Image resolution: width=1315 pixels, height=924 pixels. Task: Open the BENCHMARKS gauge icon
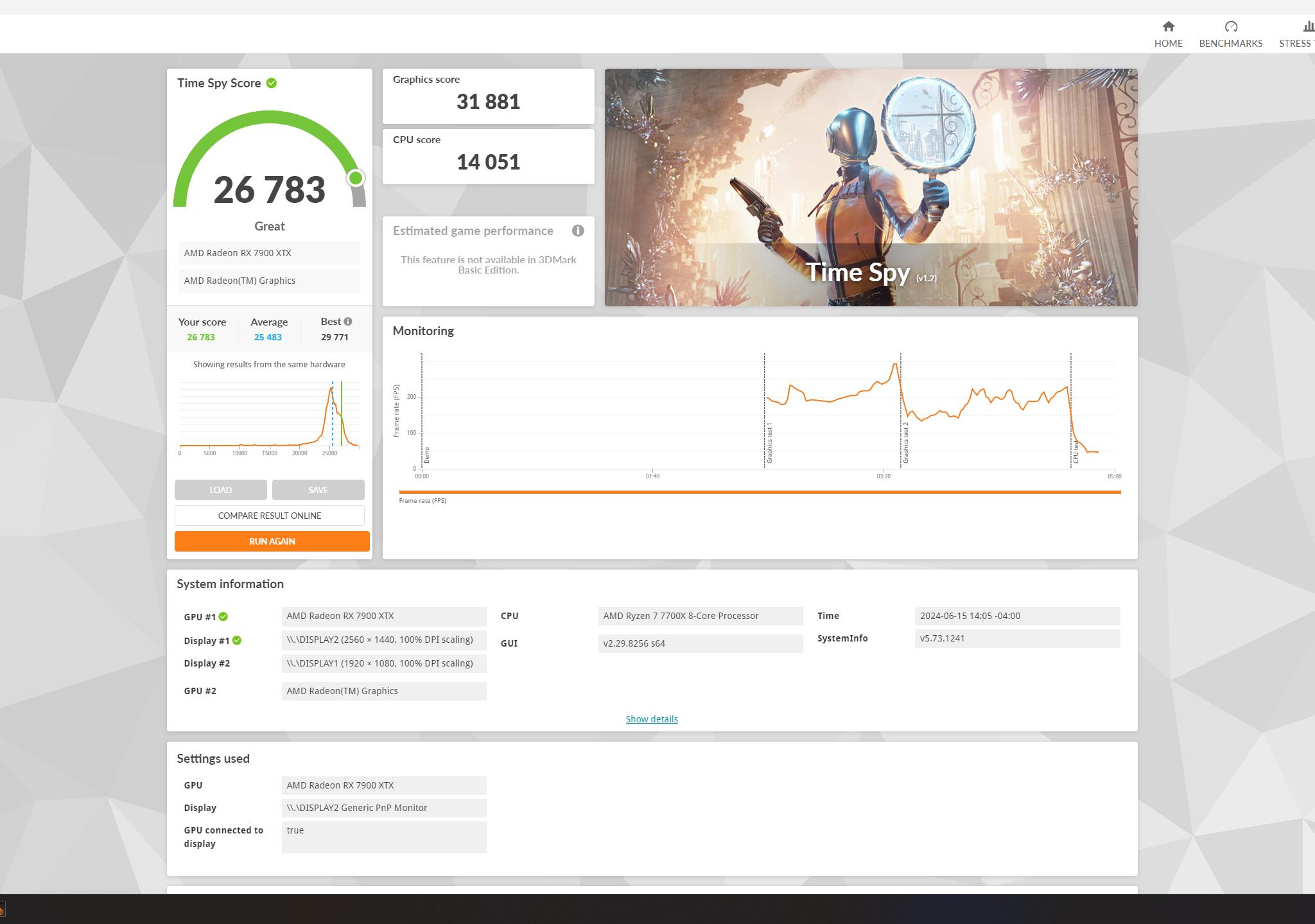(x=1230, y=26)
